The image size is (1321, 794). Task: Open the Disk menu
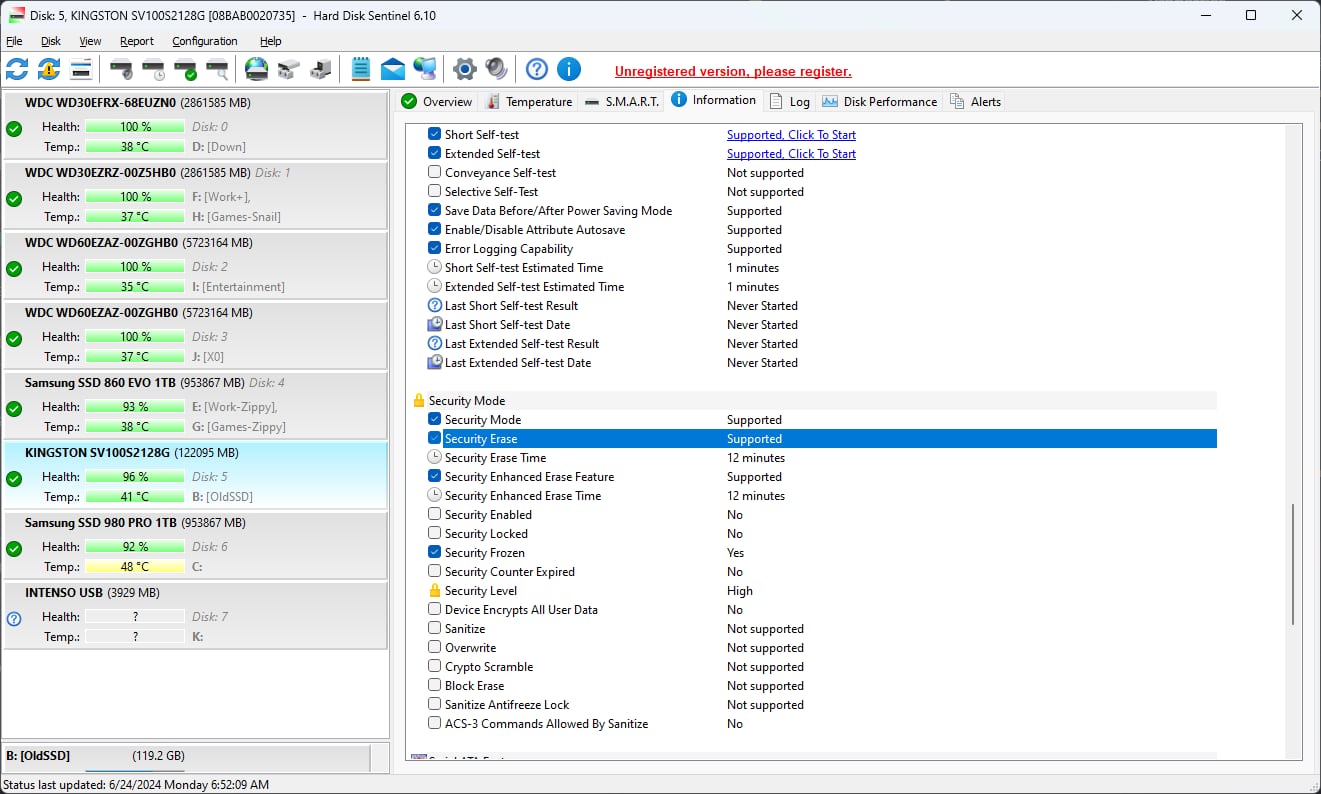pyautogui.click(x=51, y=41)
